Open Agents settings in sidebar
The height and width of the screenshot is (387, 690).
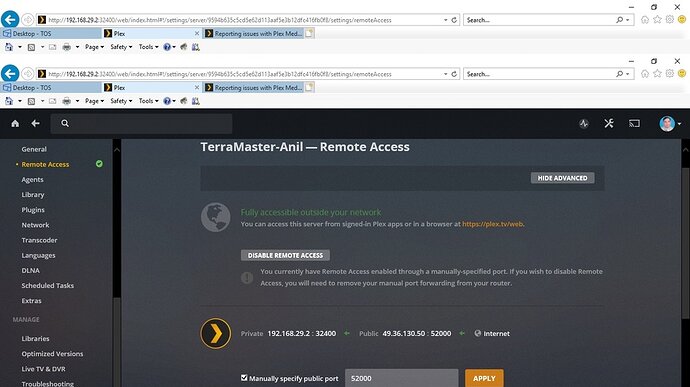pyautogui.click(x=32, y=180)
